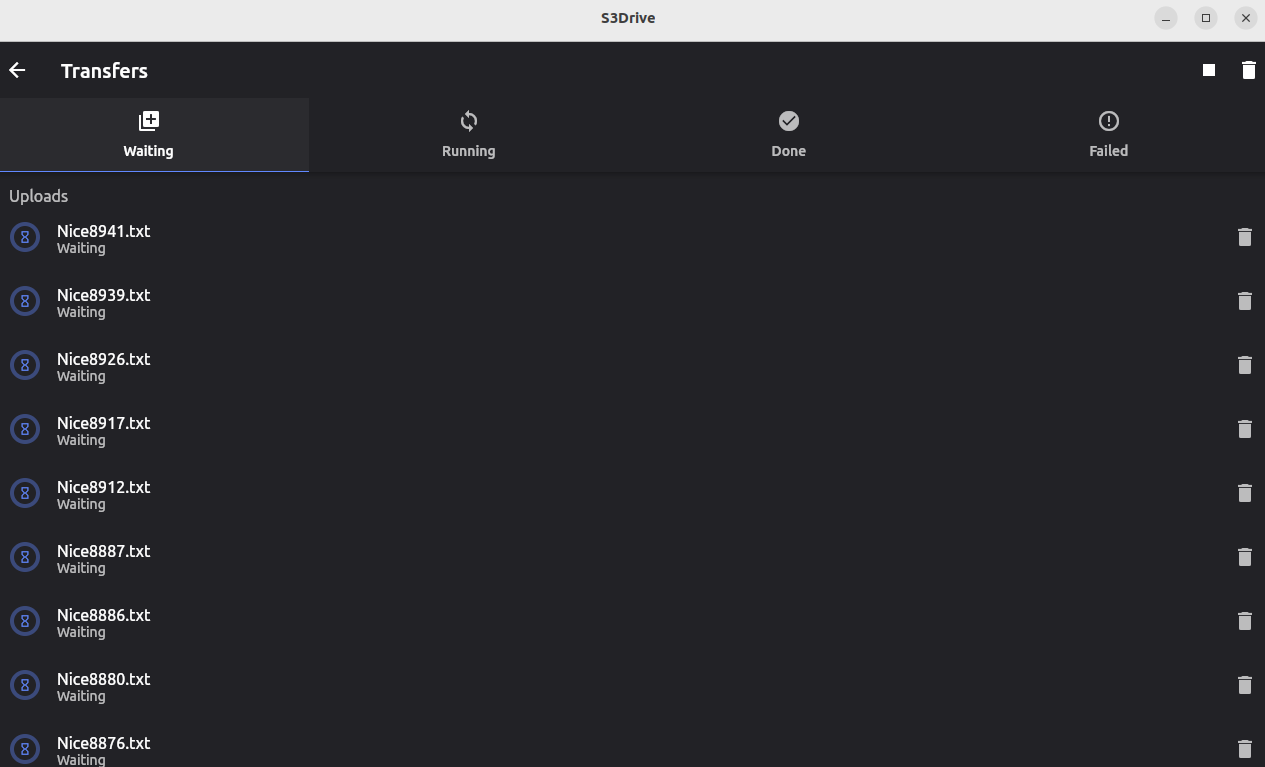1265x767 pixels.
Task: Trash the Nice8887.txt upload
Action: click(1245, 557)
